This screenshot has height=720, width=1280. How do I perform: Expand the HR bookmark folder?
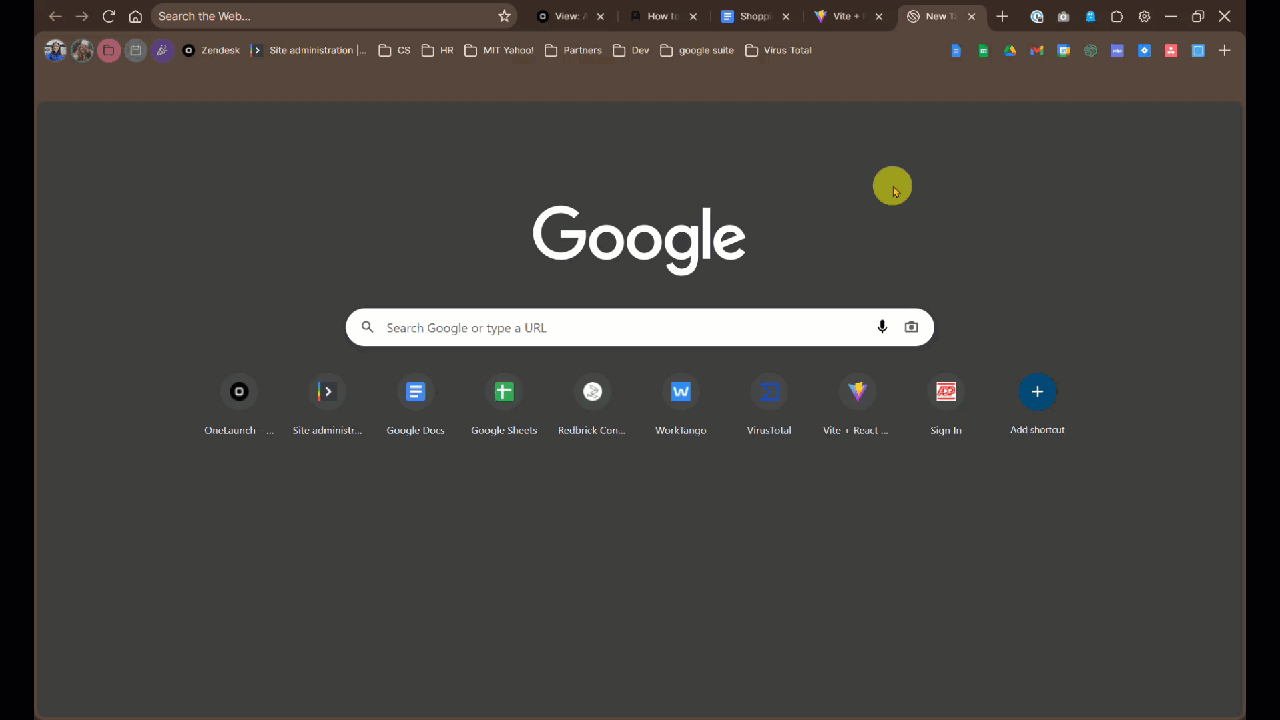coord(437,50)
